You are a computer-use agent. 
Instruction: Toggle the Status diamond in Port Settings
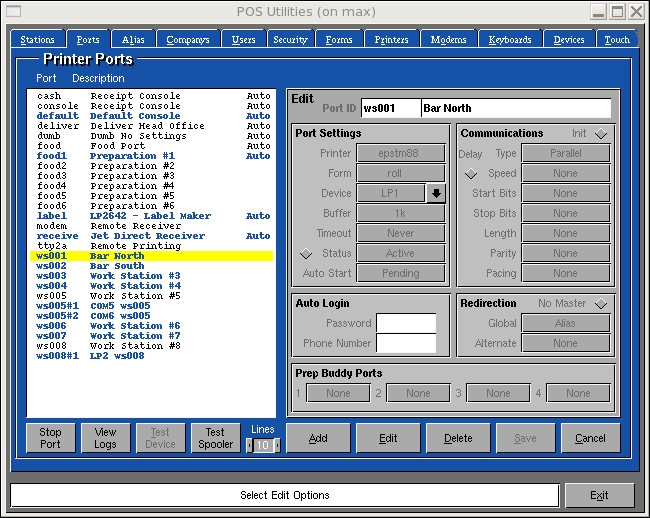[x=306, y=253]
